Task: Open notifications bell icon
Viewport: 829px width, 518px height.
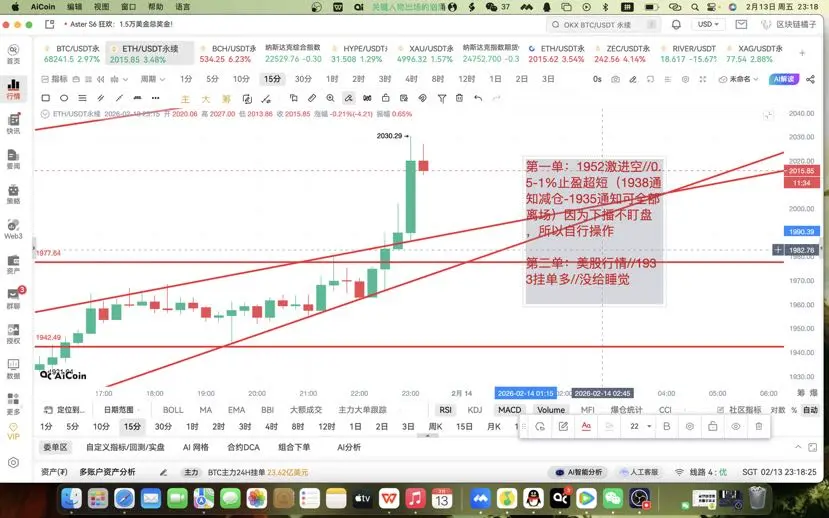Action: click(676, 24)
